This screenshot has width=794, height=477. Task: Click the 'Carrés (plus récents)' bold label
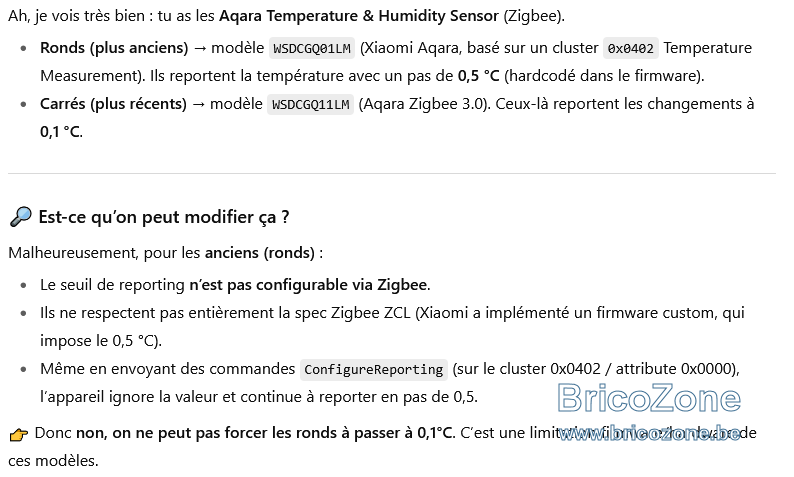pos(113,104)
